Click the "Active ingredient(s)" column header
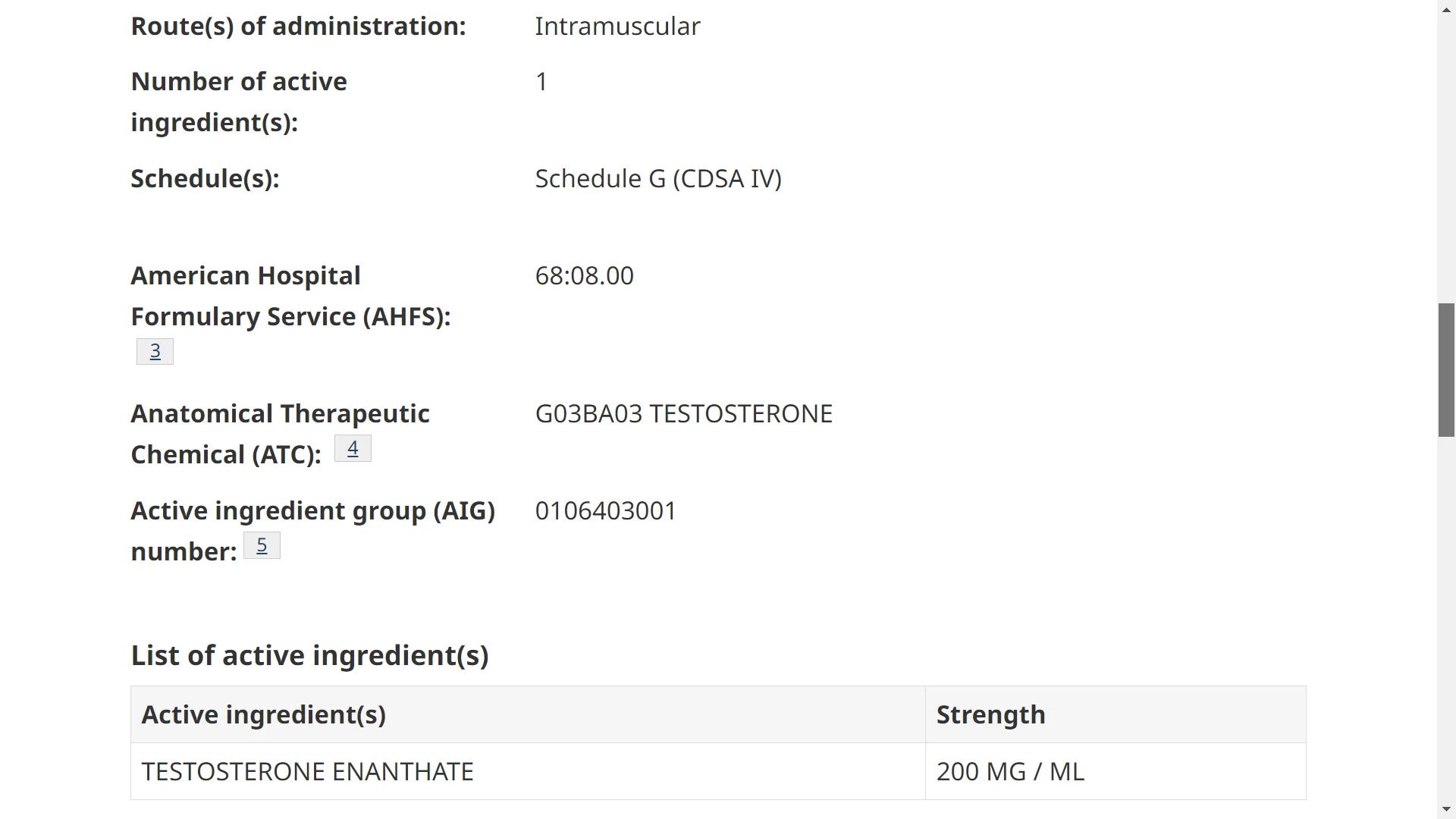This screenshot has width=1456, height=819. point(263,714)
